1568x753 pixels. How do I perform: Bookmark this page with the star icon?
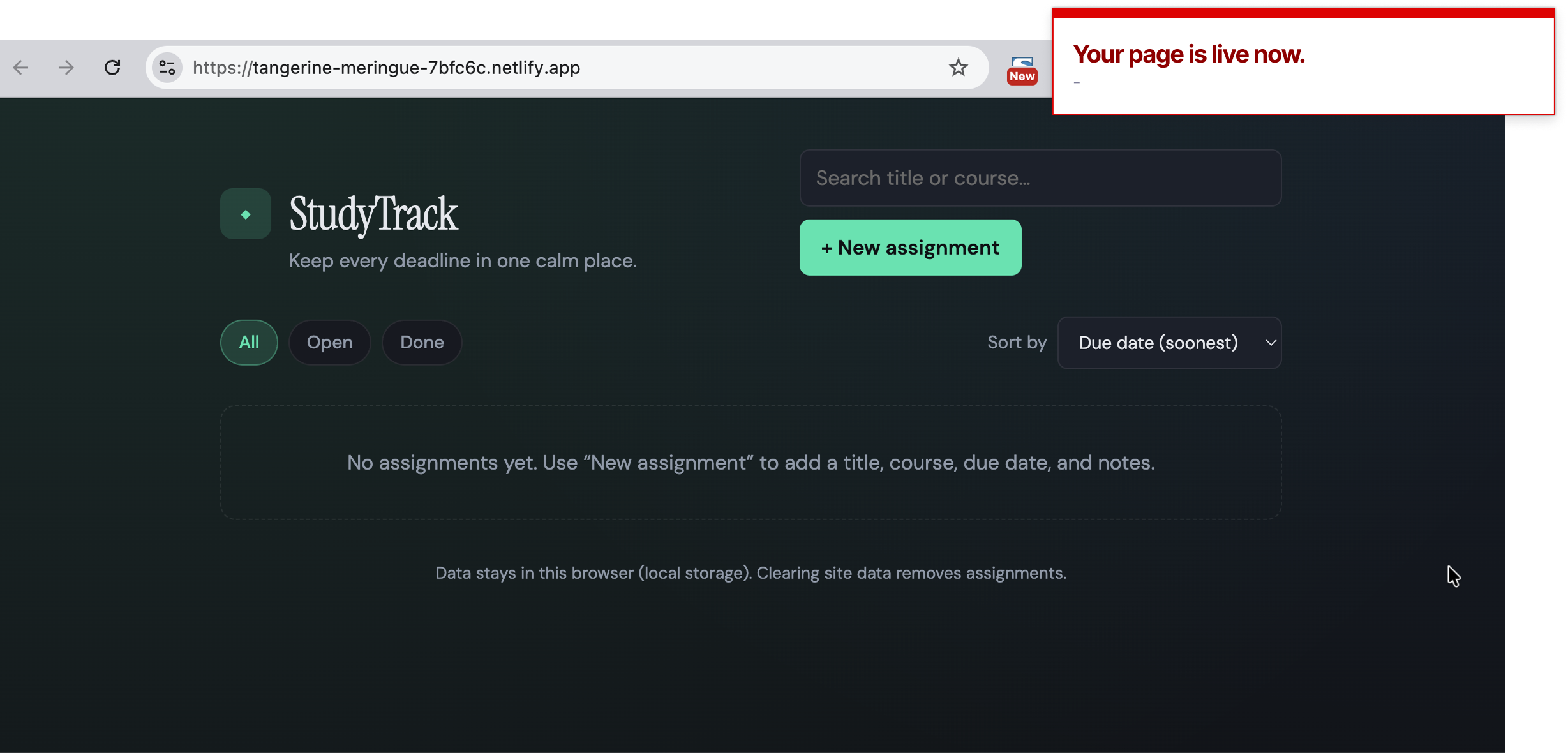[x=958, y=68]
